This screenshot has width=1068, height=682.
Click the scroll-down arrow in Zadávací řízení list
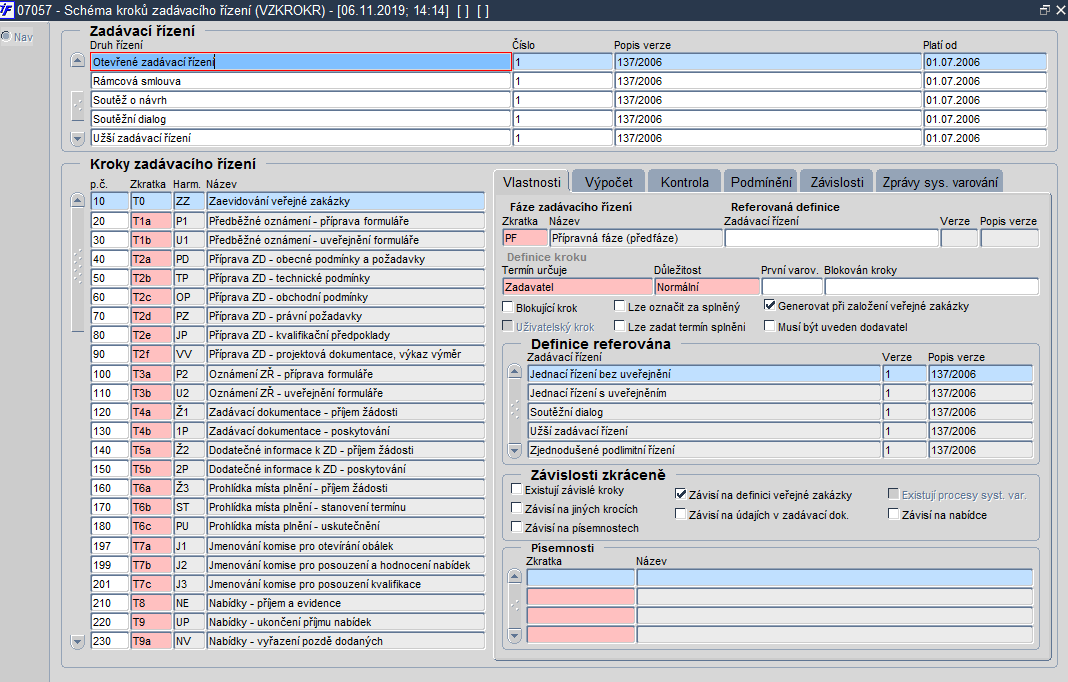[78, 138]
